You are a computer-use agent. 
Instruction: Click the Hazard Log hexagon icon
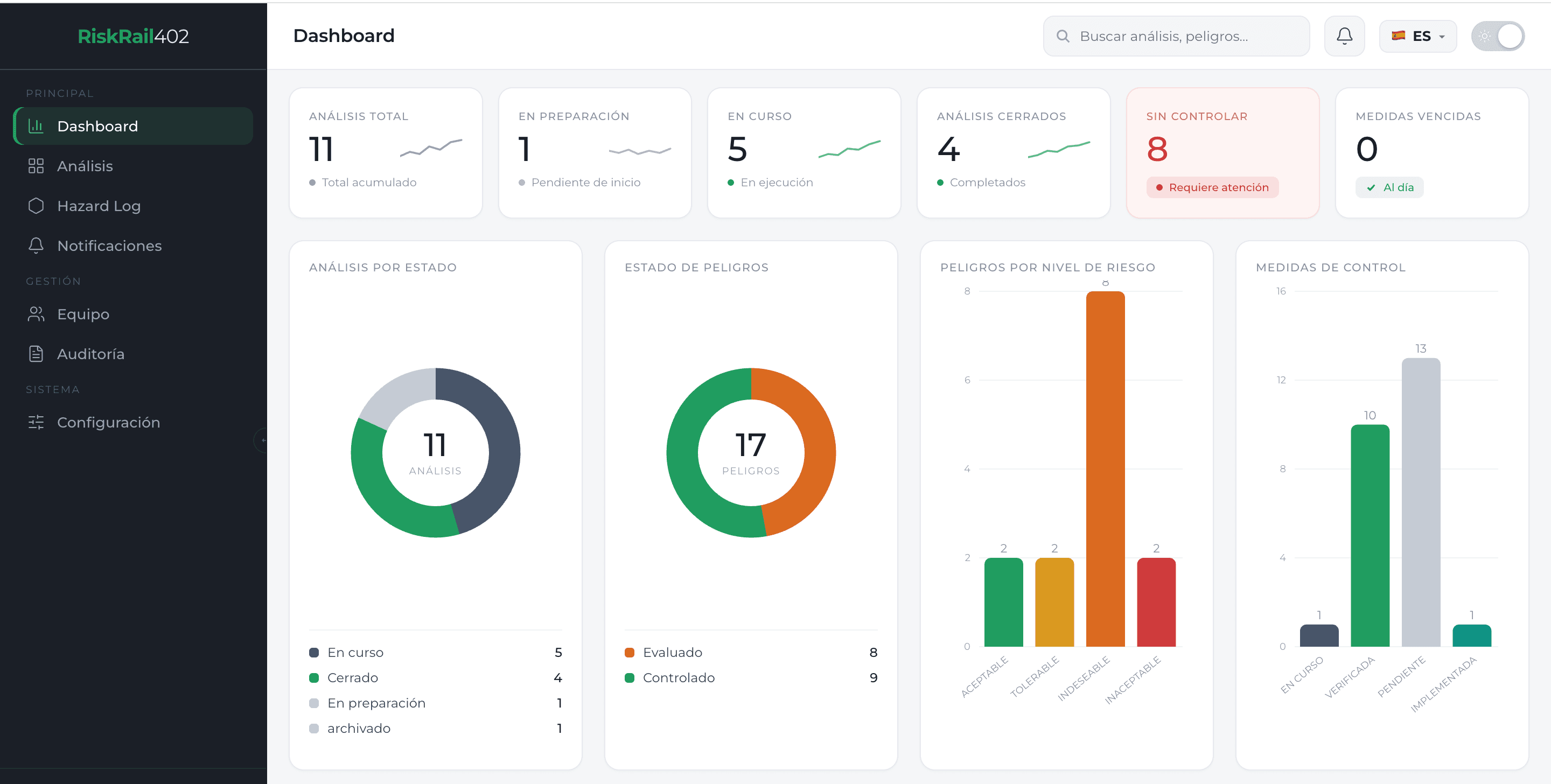[x=36, y=206]
